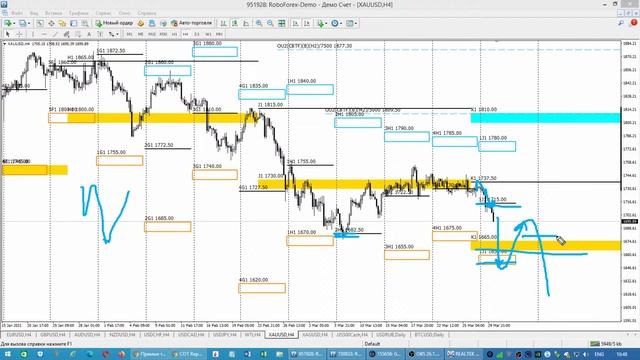Switch chart to line chart mode
Screen dimensions: 640x360
[x=246, y=23]
